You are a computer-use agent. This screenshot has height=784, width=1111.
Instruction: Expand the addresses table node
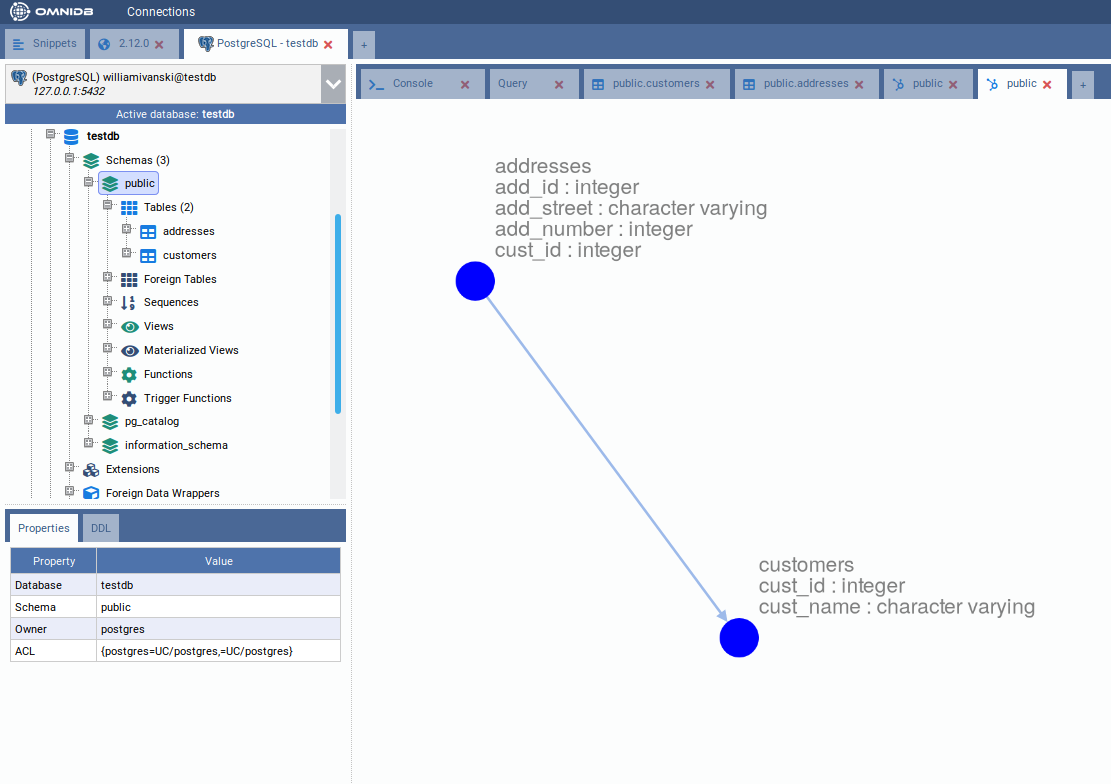[x=127, y=231]
